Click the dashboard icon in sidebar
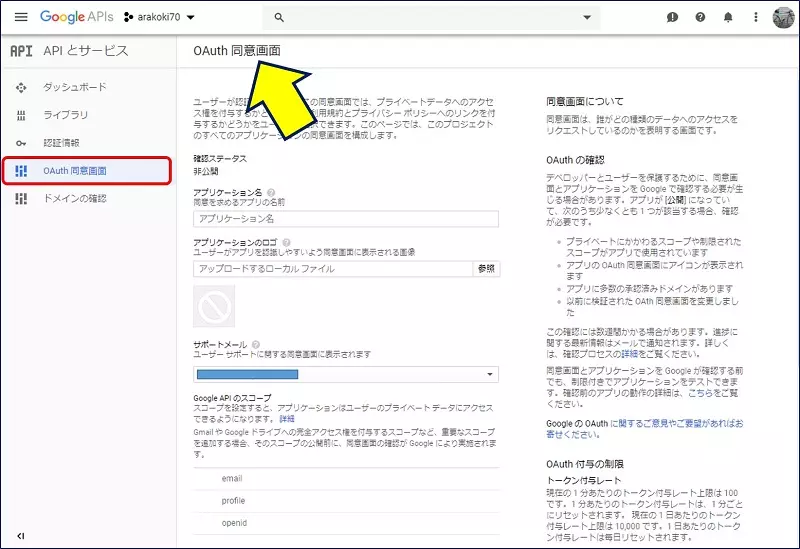The image size is (800, 549). pos(21,88)
